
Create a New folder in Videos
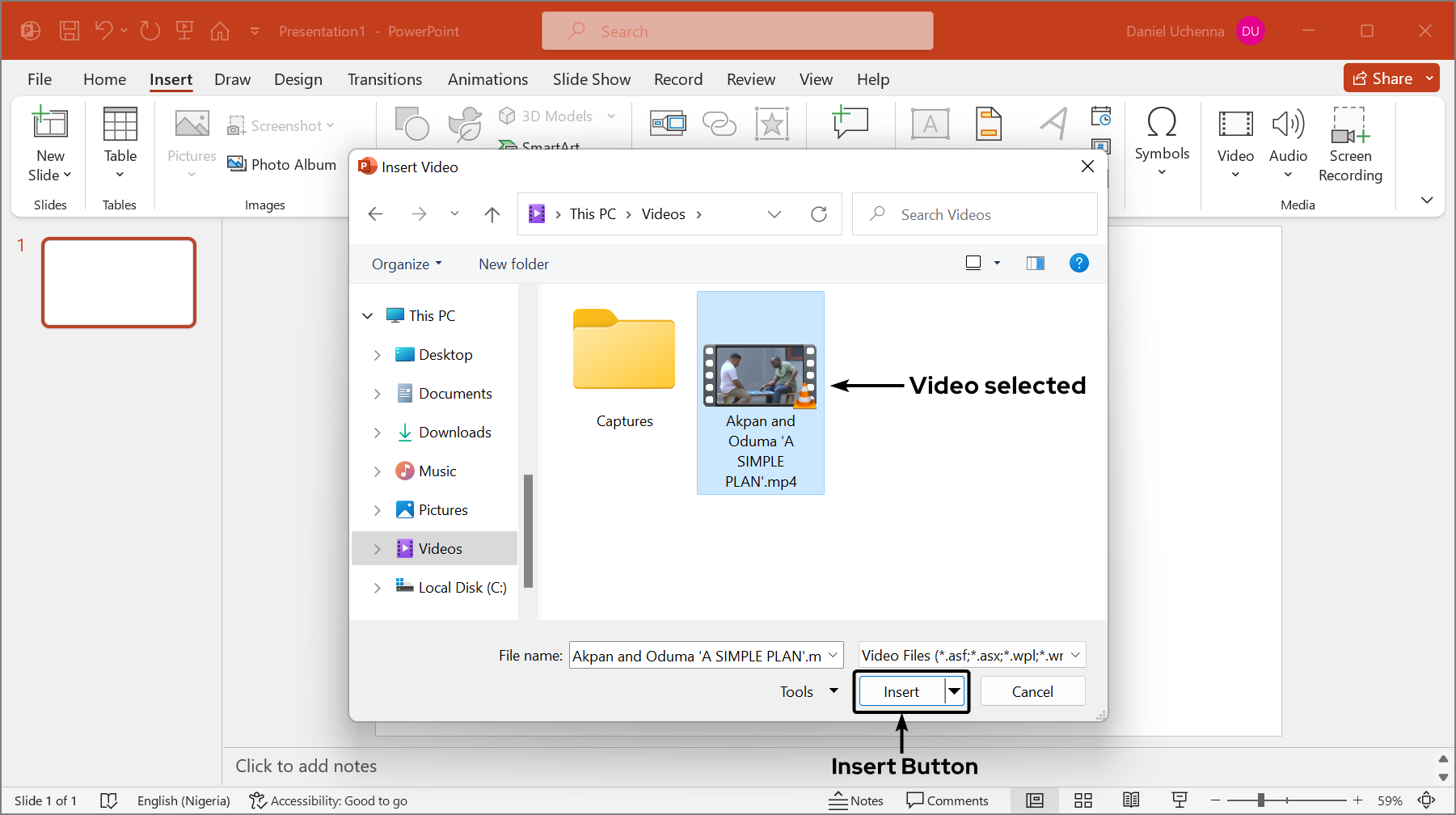tap(513, 264)
